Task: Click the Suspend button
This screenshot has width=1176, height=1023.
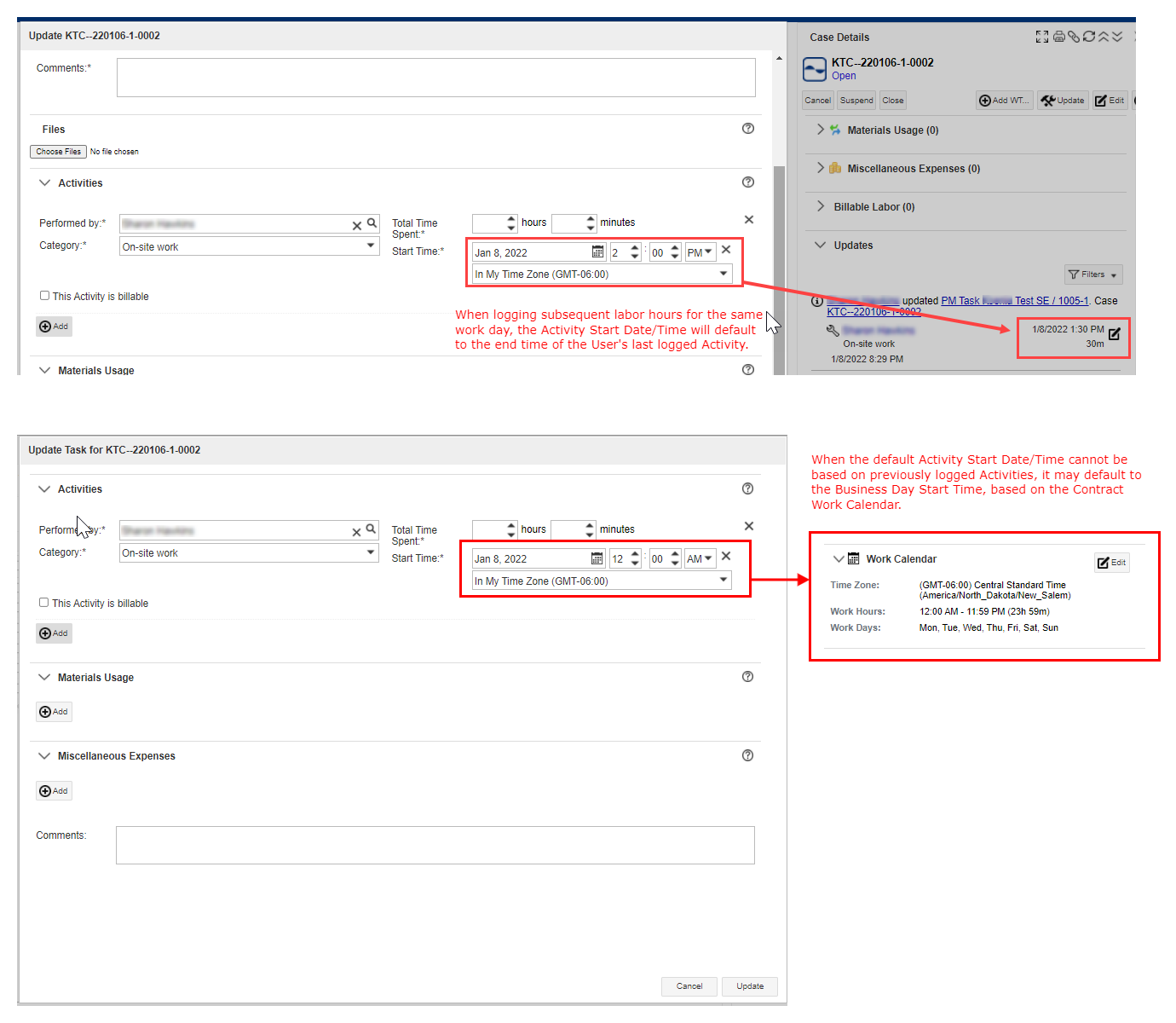Action: pyautogui.click(x=856, y=101)
